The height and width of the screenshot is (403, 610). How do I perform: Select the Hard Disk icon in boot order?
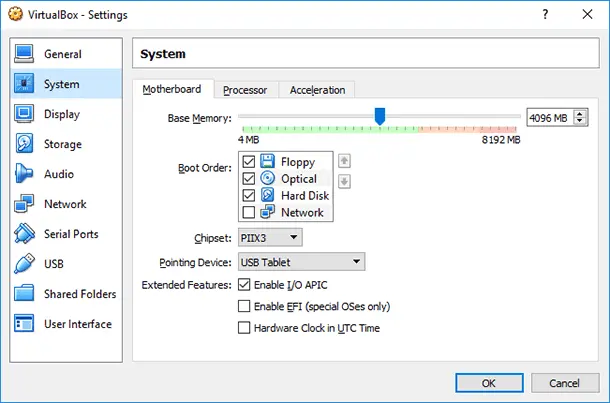coord(267,195)
